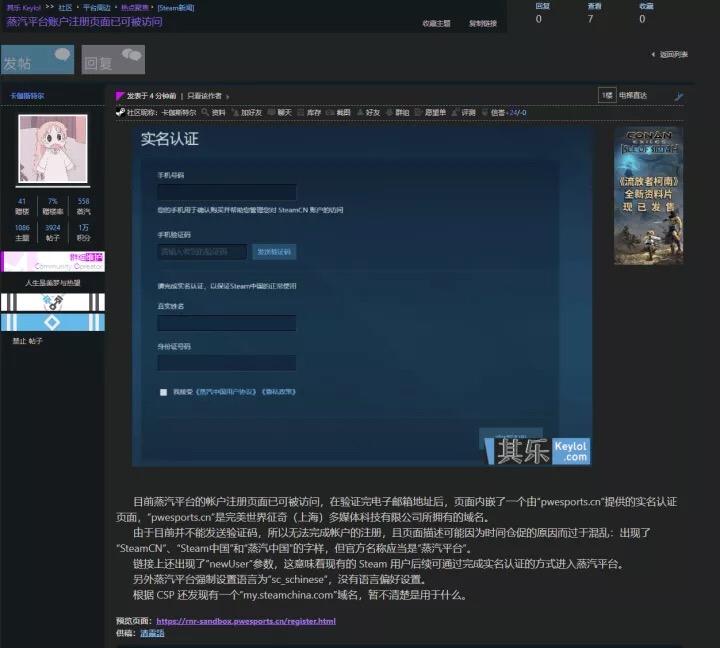720x648 pixels.
Task: Click the embedded 实名认证 screenshot image
Action: tap(362, 296)
